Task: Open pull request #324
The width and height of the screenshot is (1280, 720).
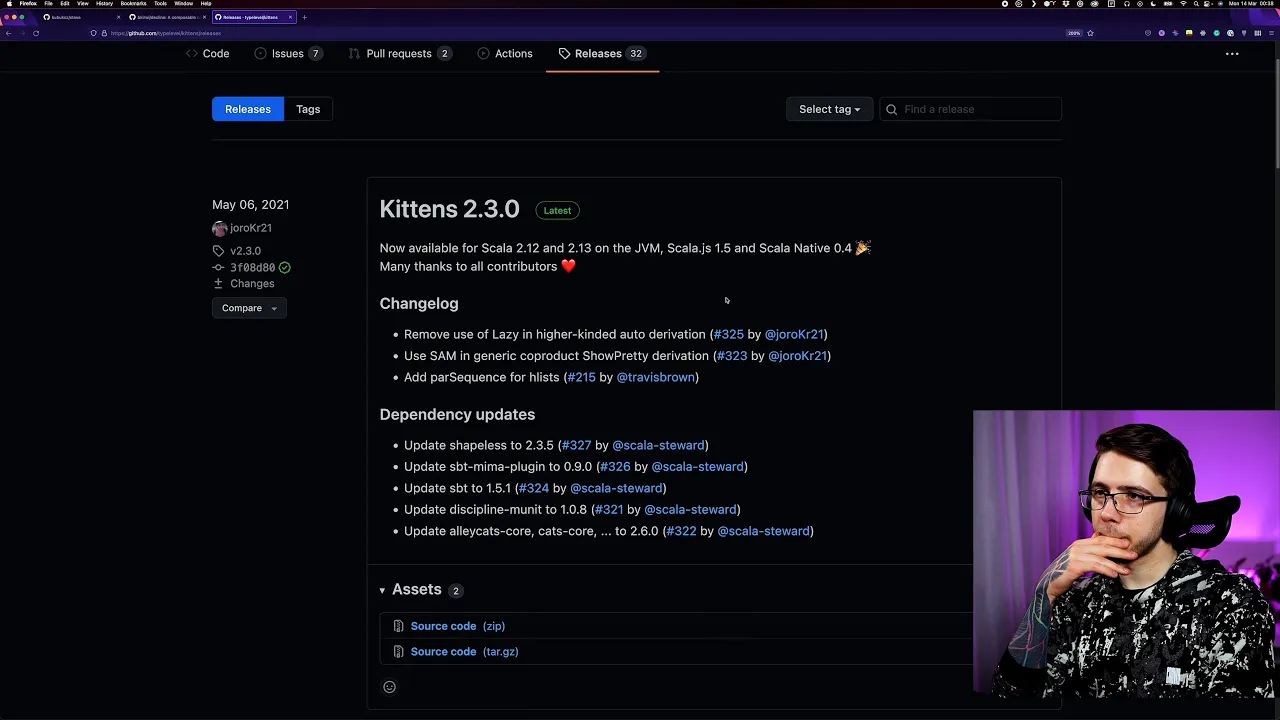Action: 534,488
